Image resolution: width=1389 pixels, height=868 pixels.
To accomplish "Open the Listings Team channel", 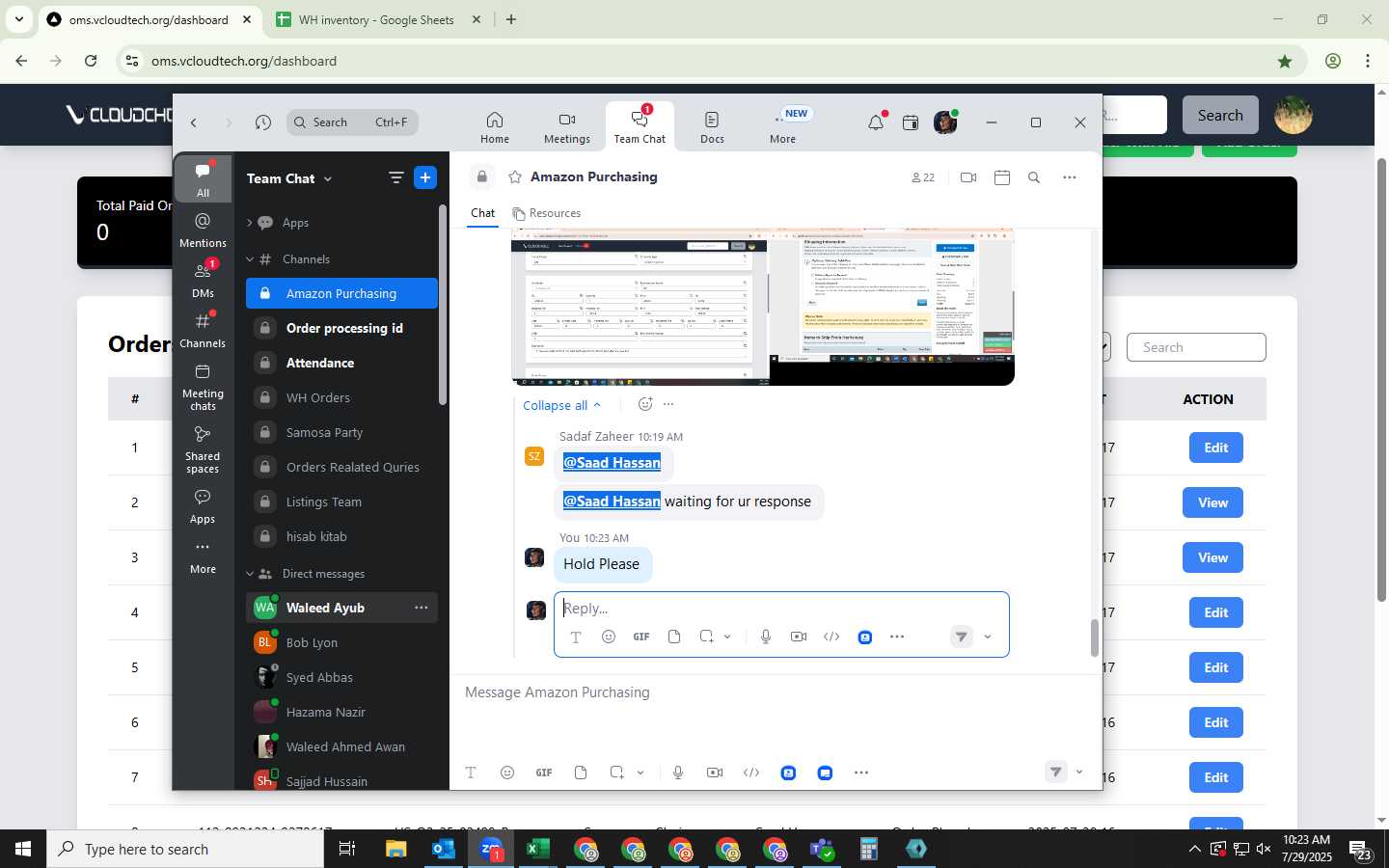I will click(x=341, y=502).
